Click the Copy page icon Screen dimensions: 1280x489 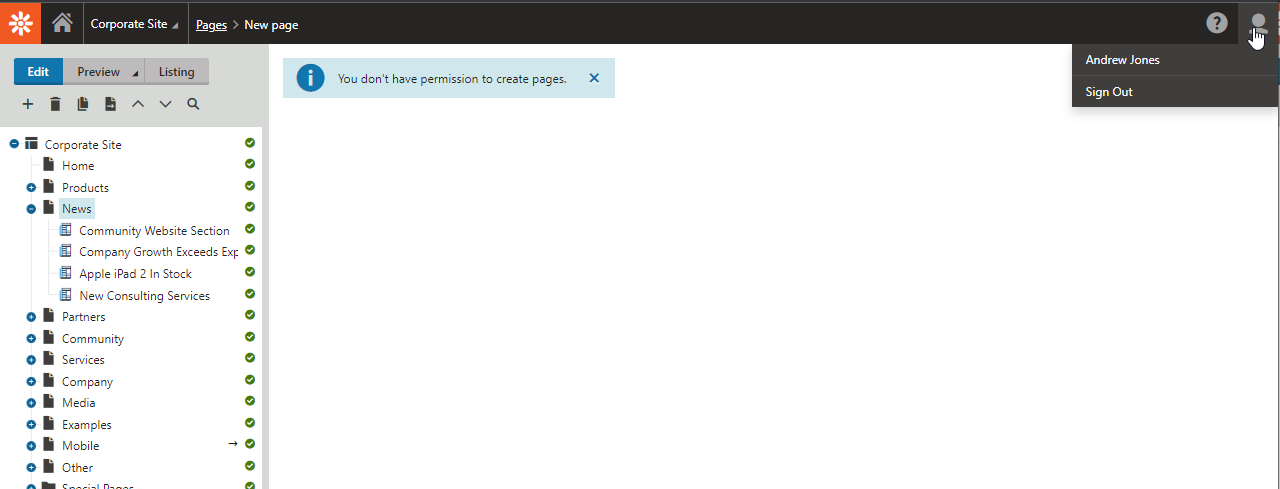tap(83, 104)
